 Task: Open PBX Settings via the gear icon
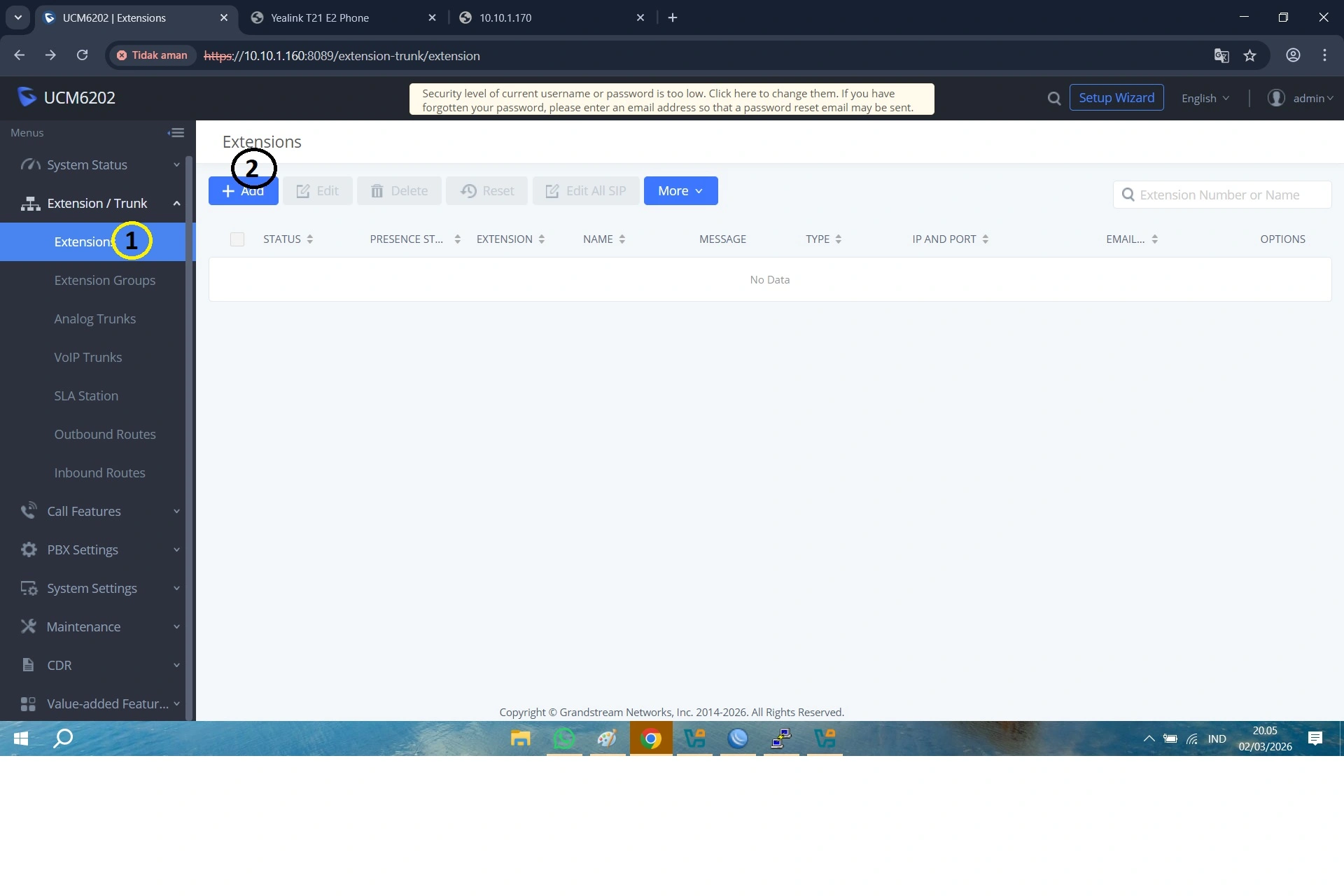pyautogui.click(x=28, y=549)
